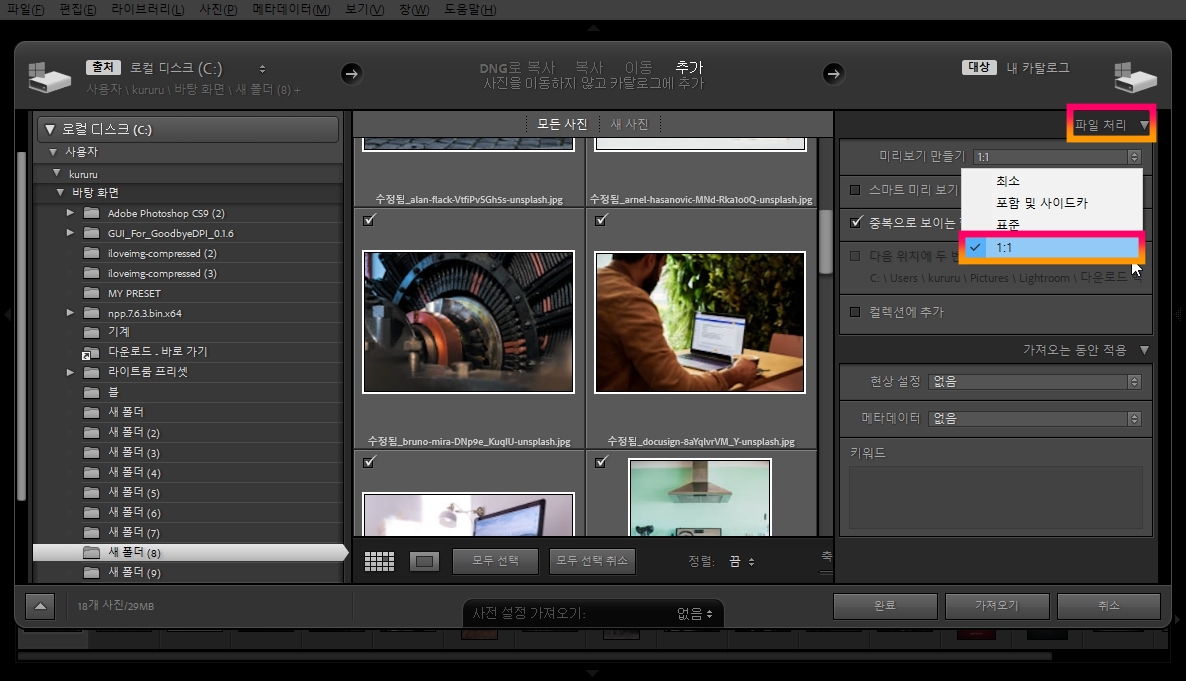This screenshot has width=1186, height=681.
Task: Click the source disk drive icon
Action: coord(49,77)
